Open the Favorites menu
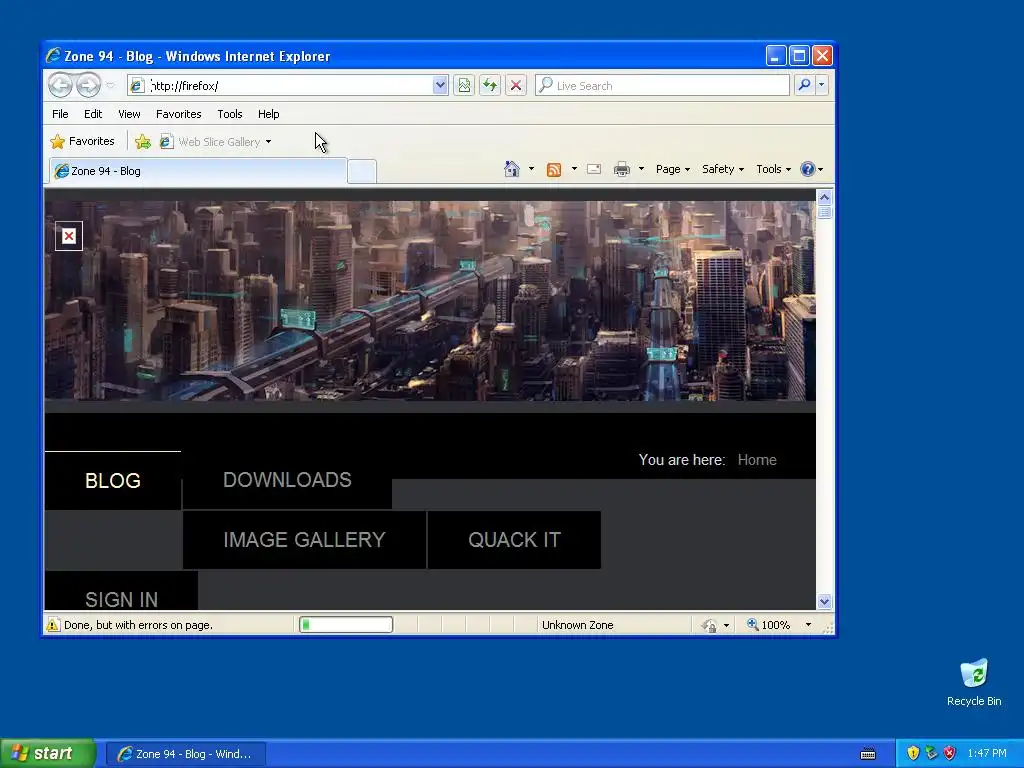 [x=178, y=114]
